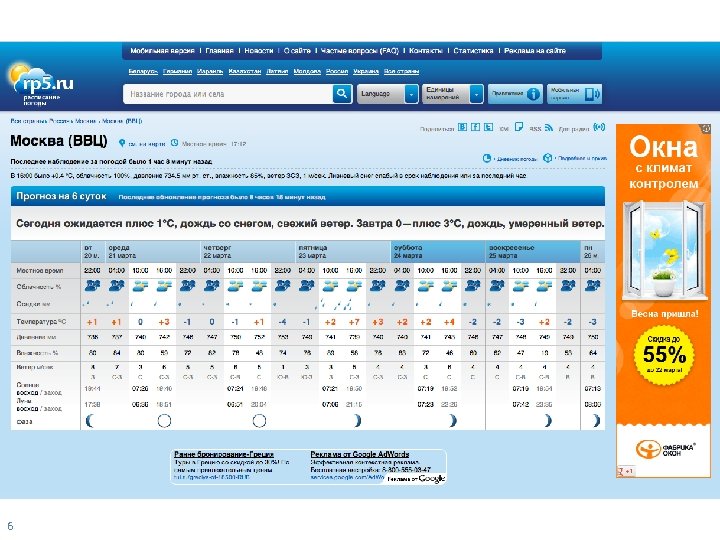
Task: Follow the Беларусь country link
Action: coord(143,71)
